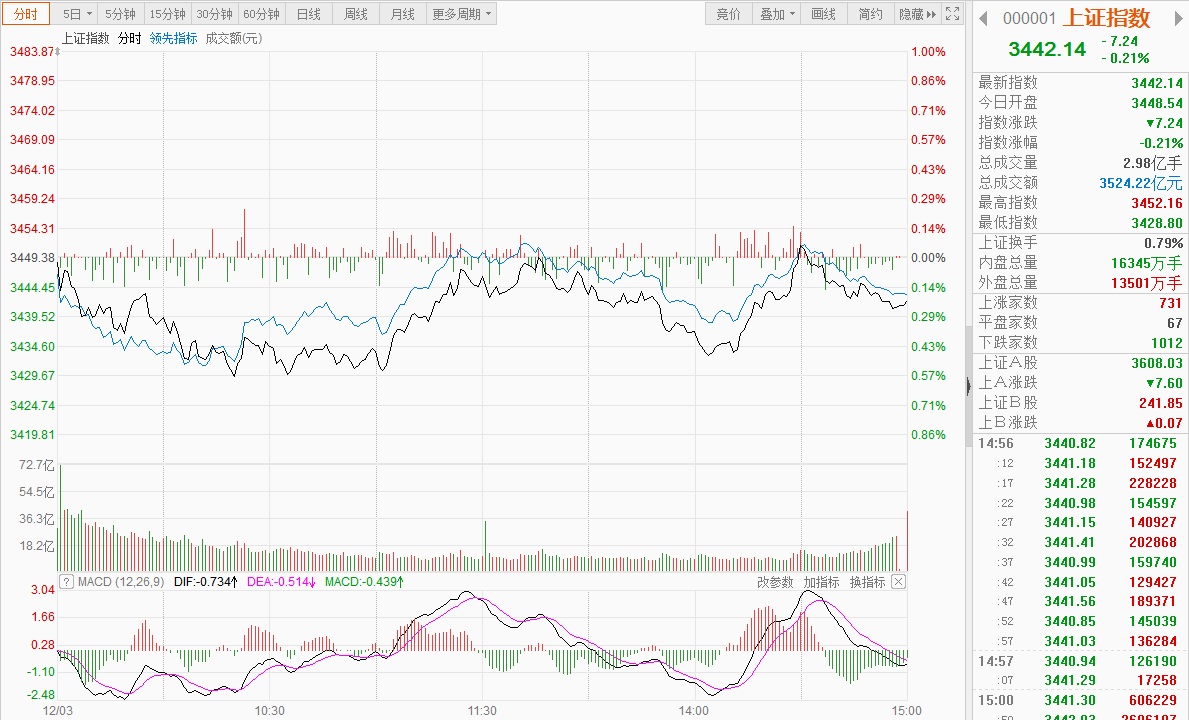This screenshot has height=720, width=1189.
Task: Select the 外盘总量 value 13501万手
Action: coord(1147,283)
